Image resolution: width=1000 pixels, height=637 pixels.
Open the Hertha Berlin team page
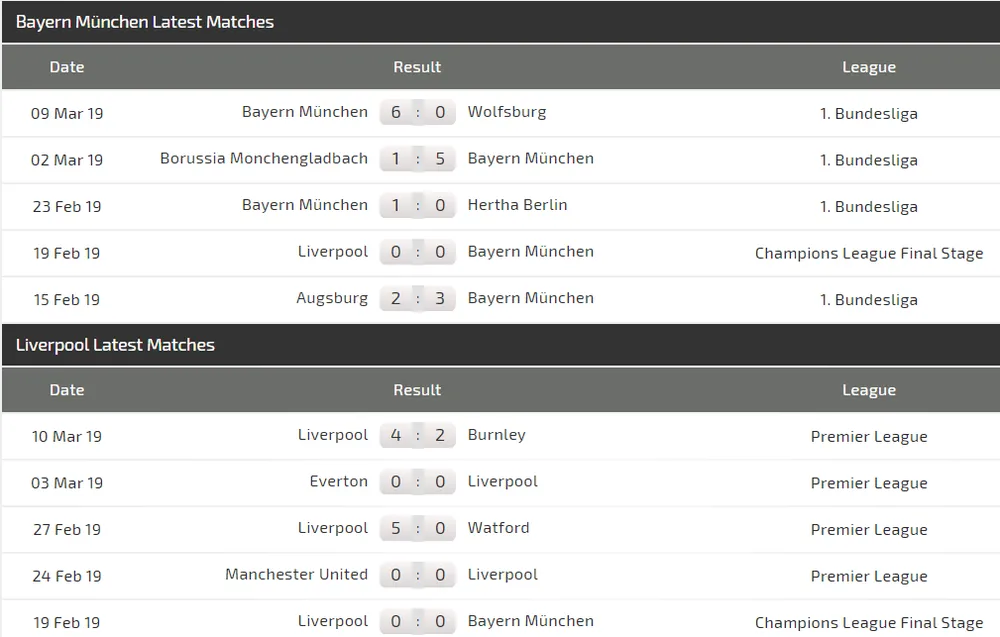(517, 205)
